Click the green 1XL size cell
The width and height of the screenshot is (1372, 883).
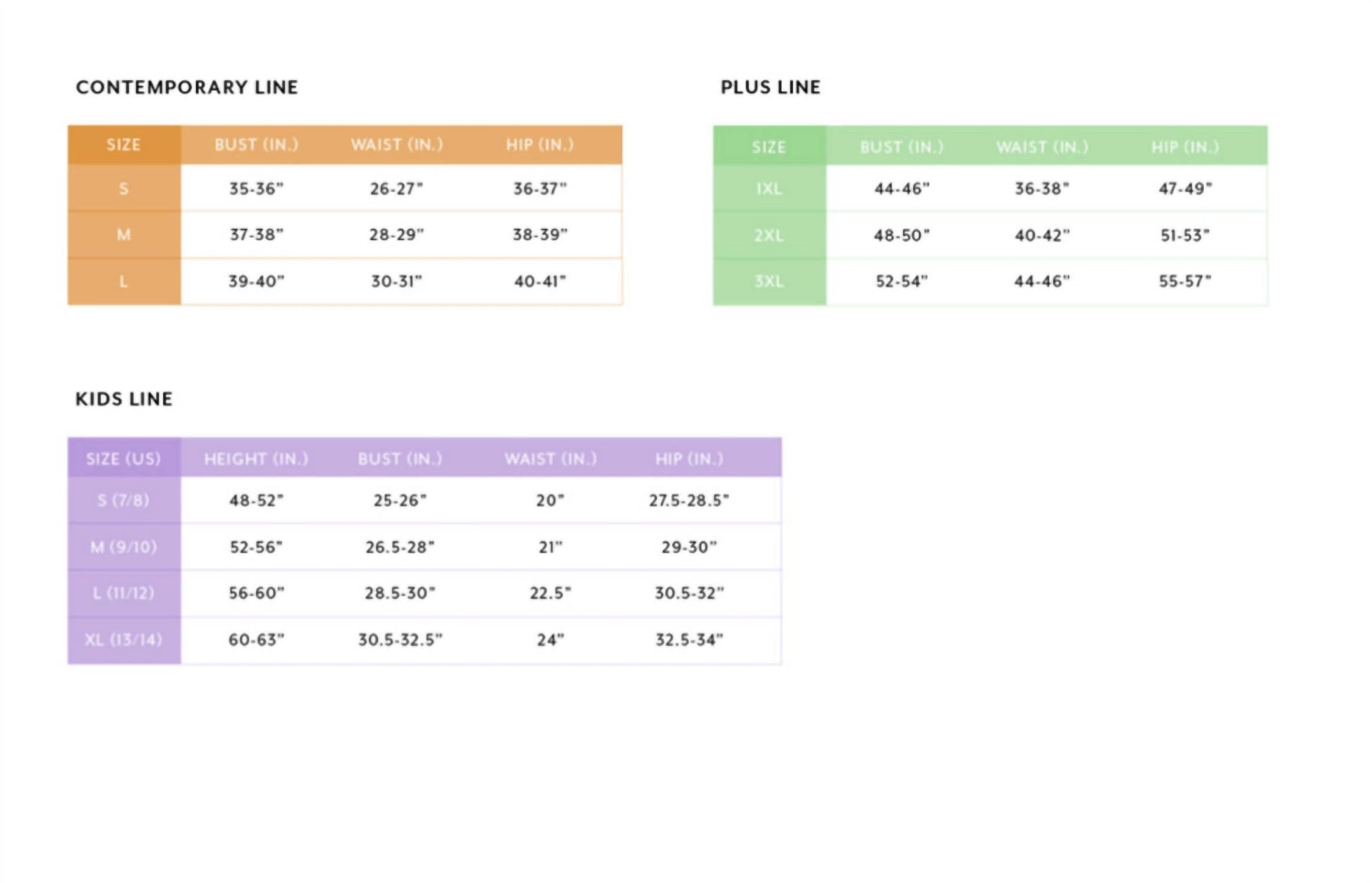coord(769,188)
